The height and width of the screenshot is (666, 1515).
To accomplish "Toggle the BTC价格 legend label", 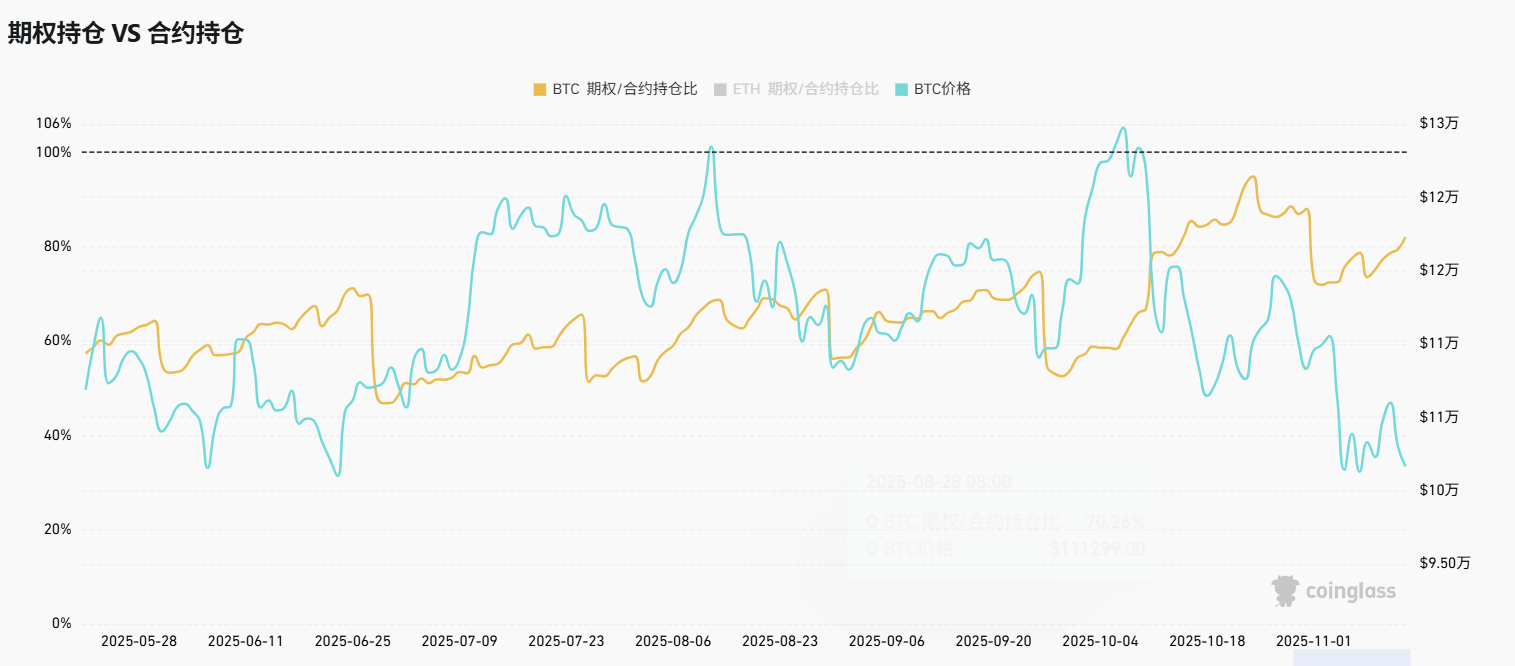I will (942, 89).
